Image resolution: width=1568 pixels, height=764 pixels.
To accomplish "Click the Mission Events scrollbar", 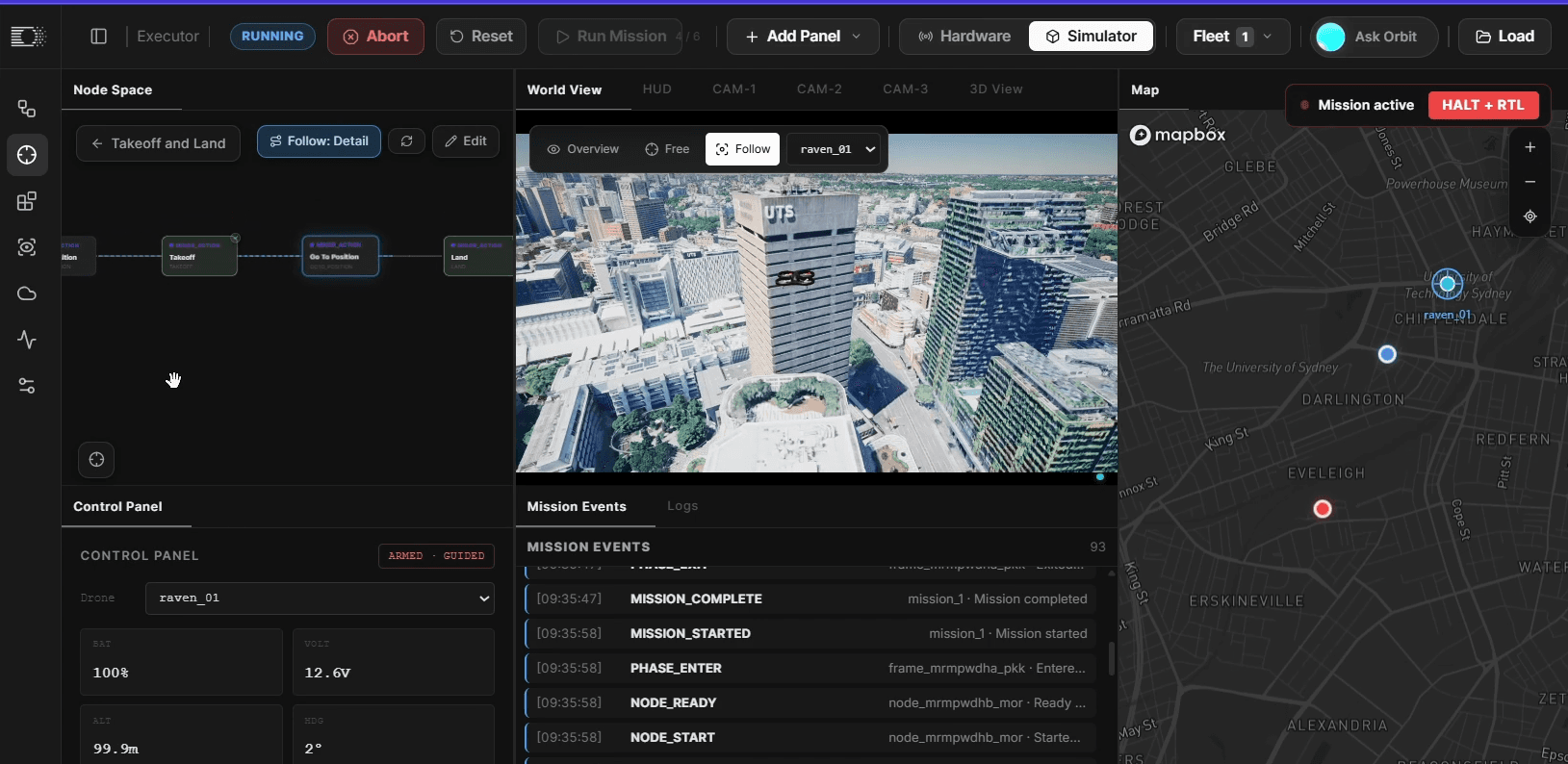I will (1111, 658).
